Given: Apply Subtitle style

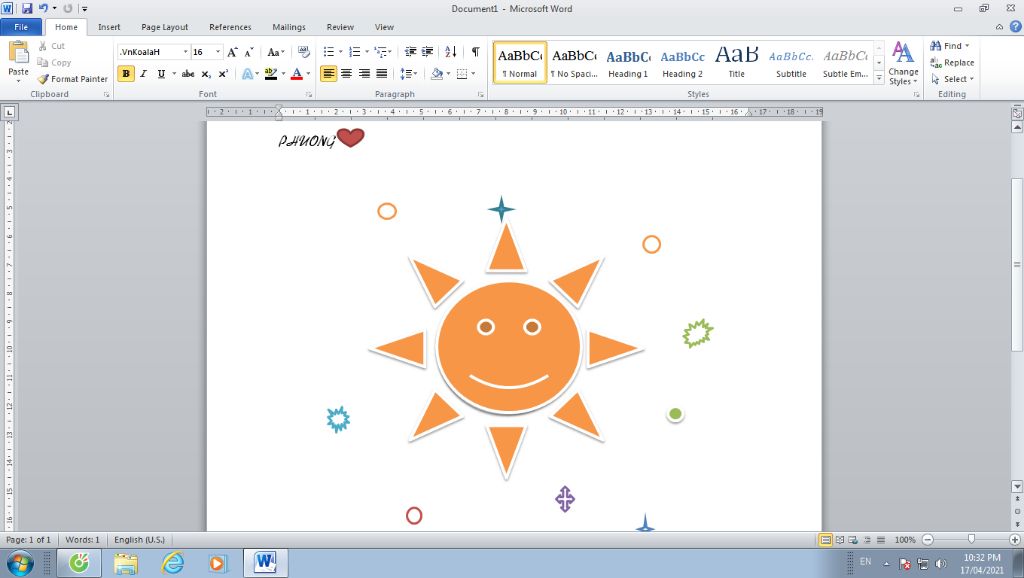Looking at the screenshot, I should coord(791,63).
